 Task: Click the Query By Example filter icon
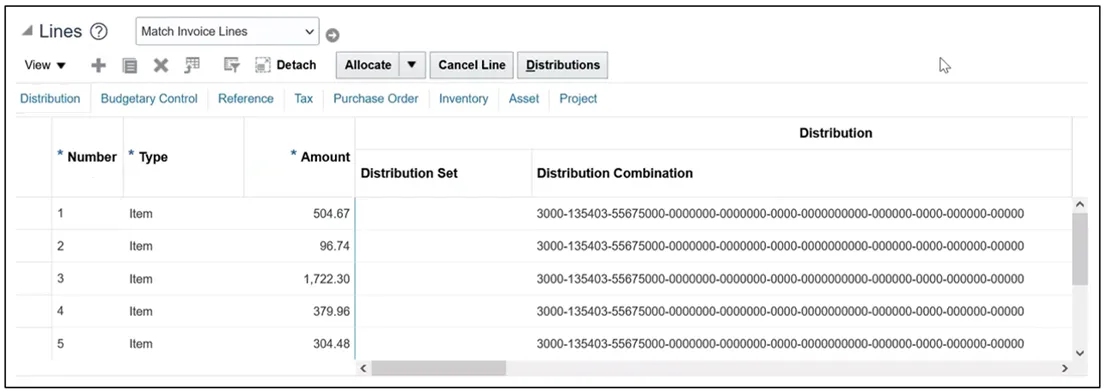231,66
